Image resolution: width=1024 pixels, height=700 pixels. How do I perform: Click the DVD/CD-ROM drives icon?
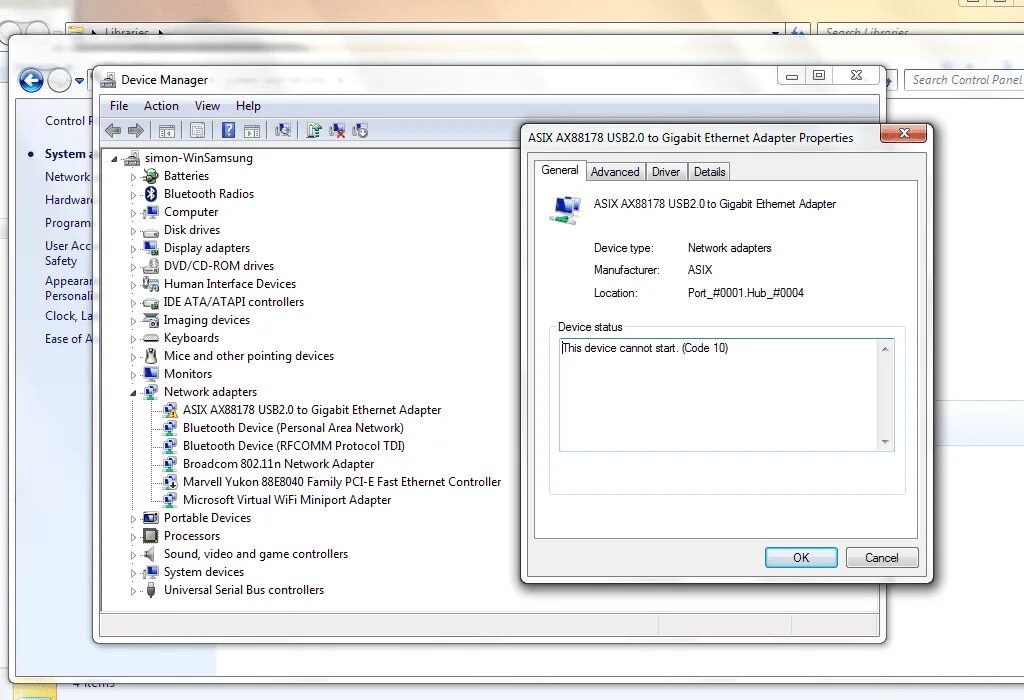tap(151, 266)
